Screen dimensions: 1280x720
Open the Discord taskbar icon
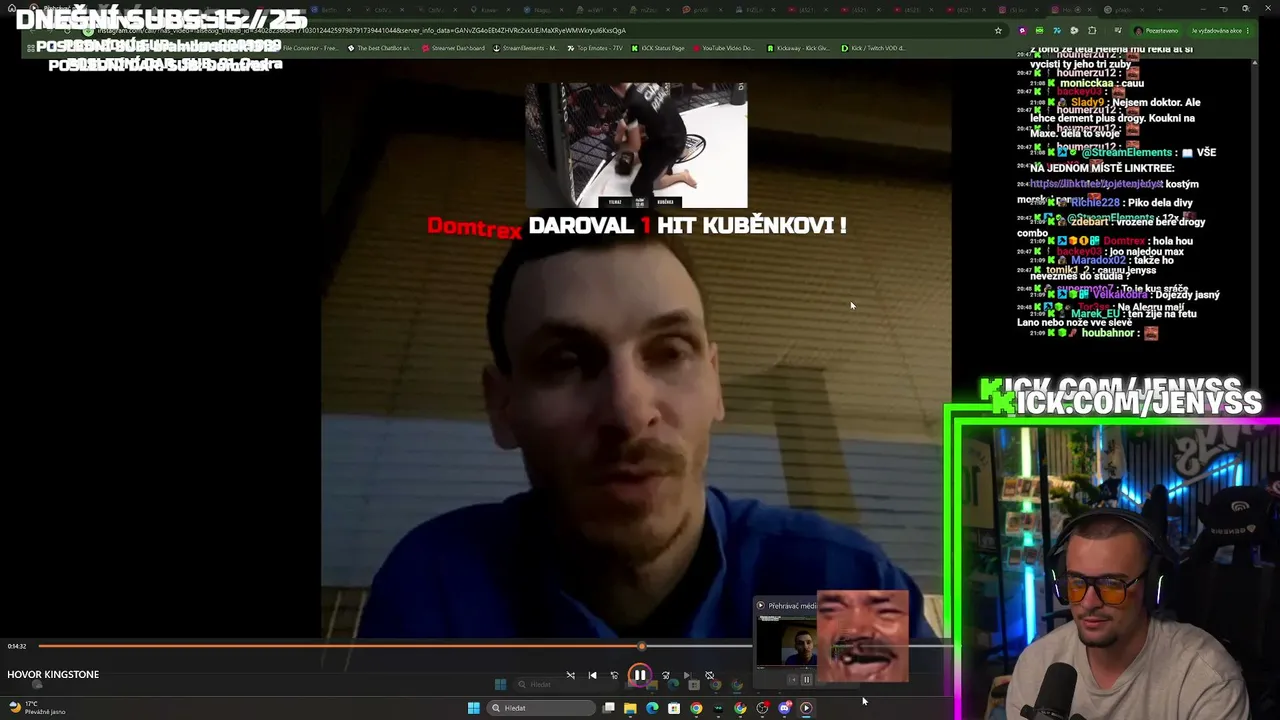[784, 708]
